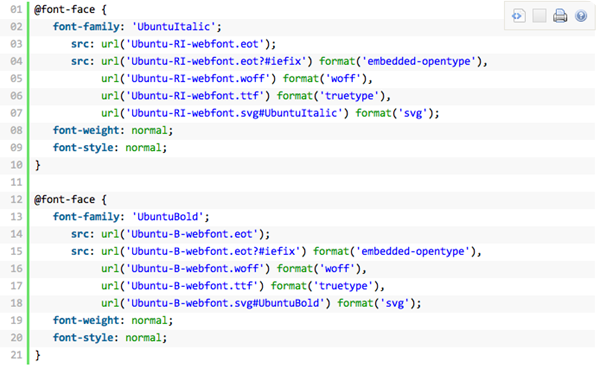
Task: Click 'Ubuntu-B-webfont.eot?#iefix' URL string
Action: 215,251
